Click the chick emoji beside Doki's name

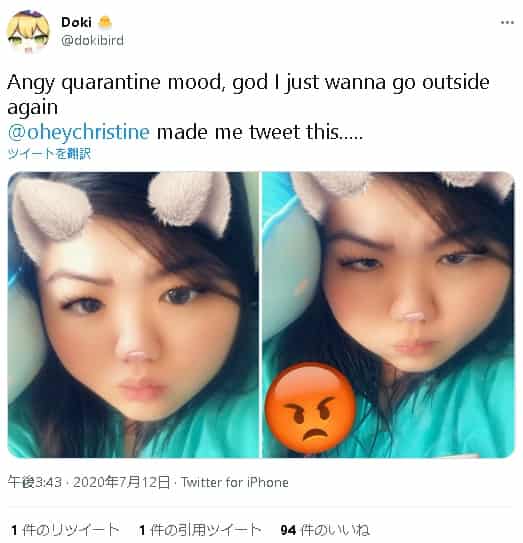tap(105, 23)
